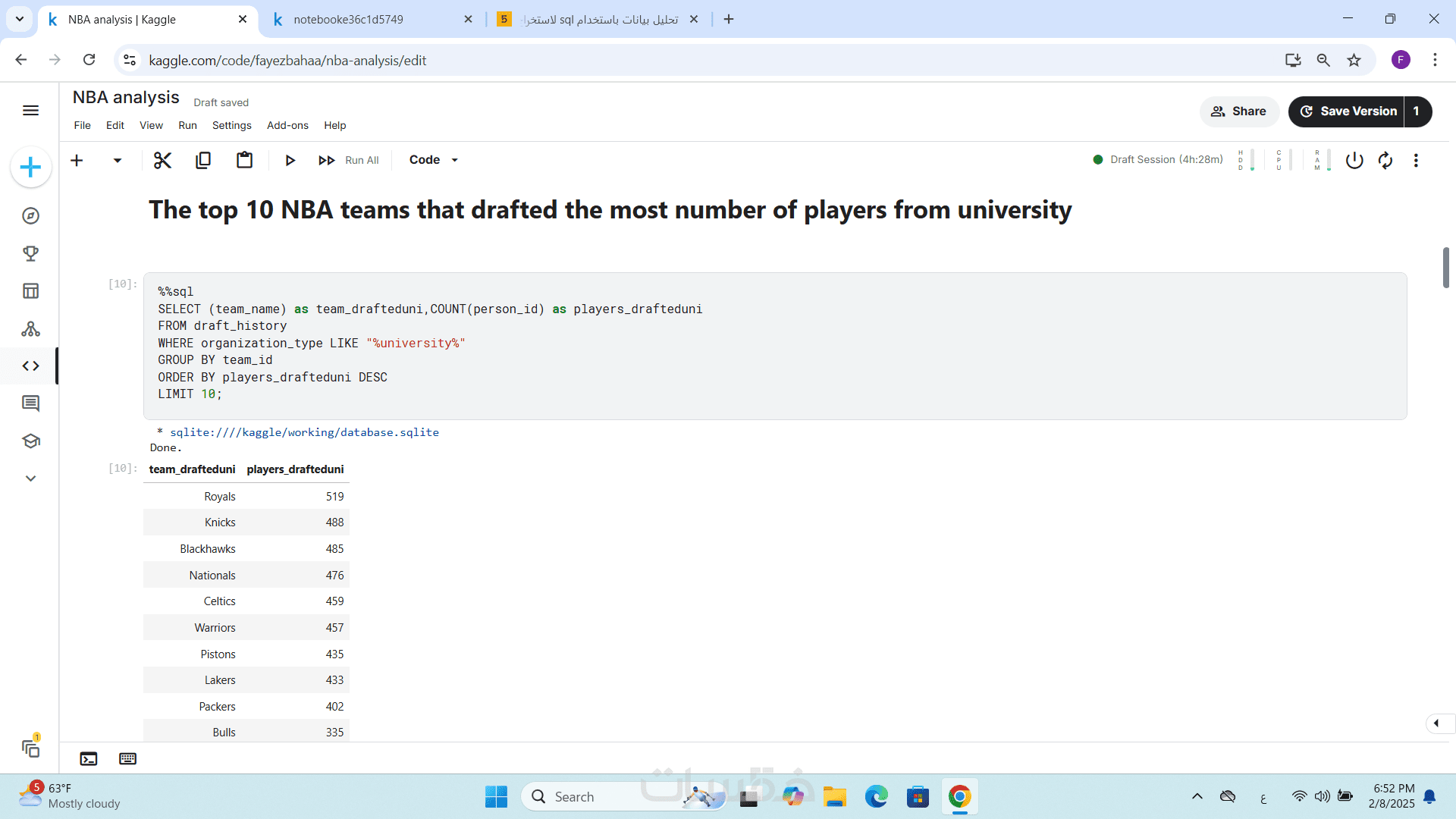The width and height of the screenshot is (1456, 819).
Task: Click the Share button
Action: click(x=1239, y=111)
